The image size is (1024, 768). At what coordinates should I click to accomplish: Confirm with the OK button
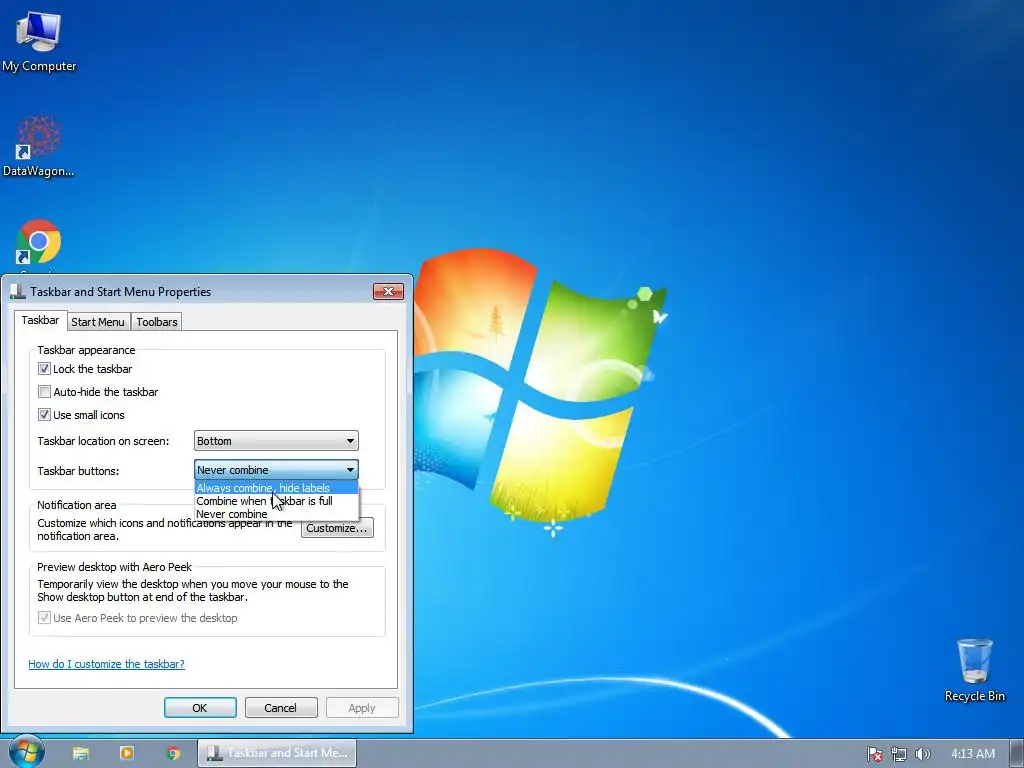[x=200, y=708]
